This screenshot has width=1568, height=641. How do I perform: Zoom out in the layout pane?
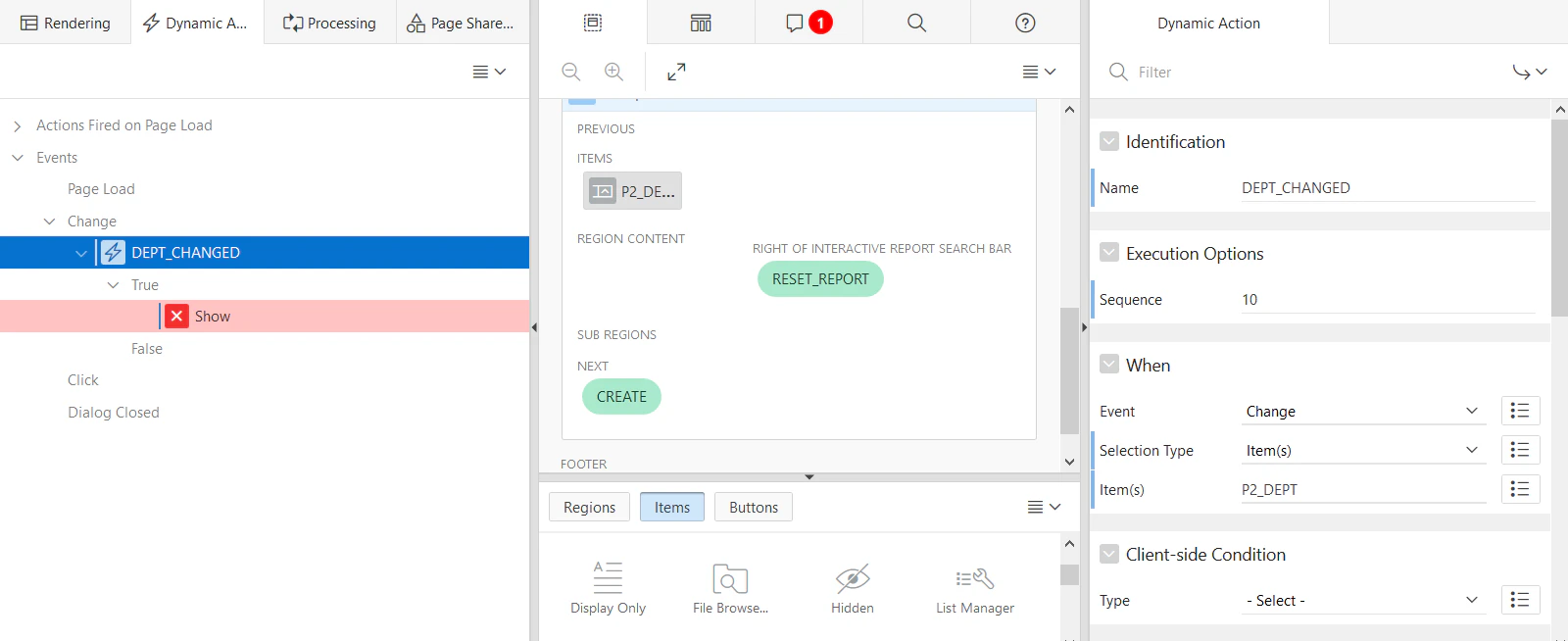click(571, 72)
